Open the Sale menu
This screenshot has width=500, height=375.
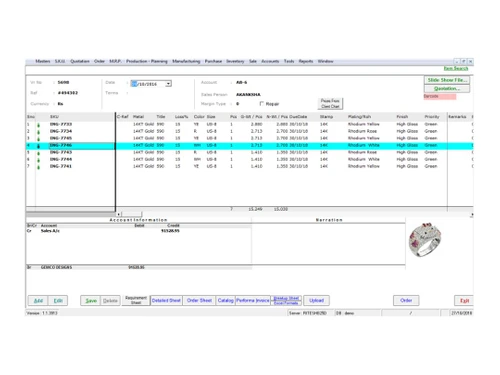(x=253, y=61)
